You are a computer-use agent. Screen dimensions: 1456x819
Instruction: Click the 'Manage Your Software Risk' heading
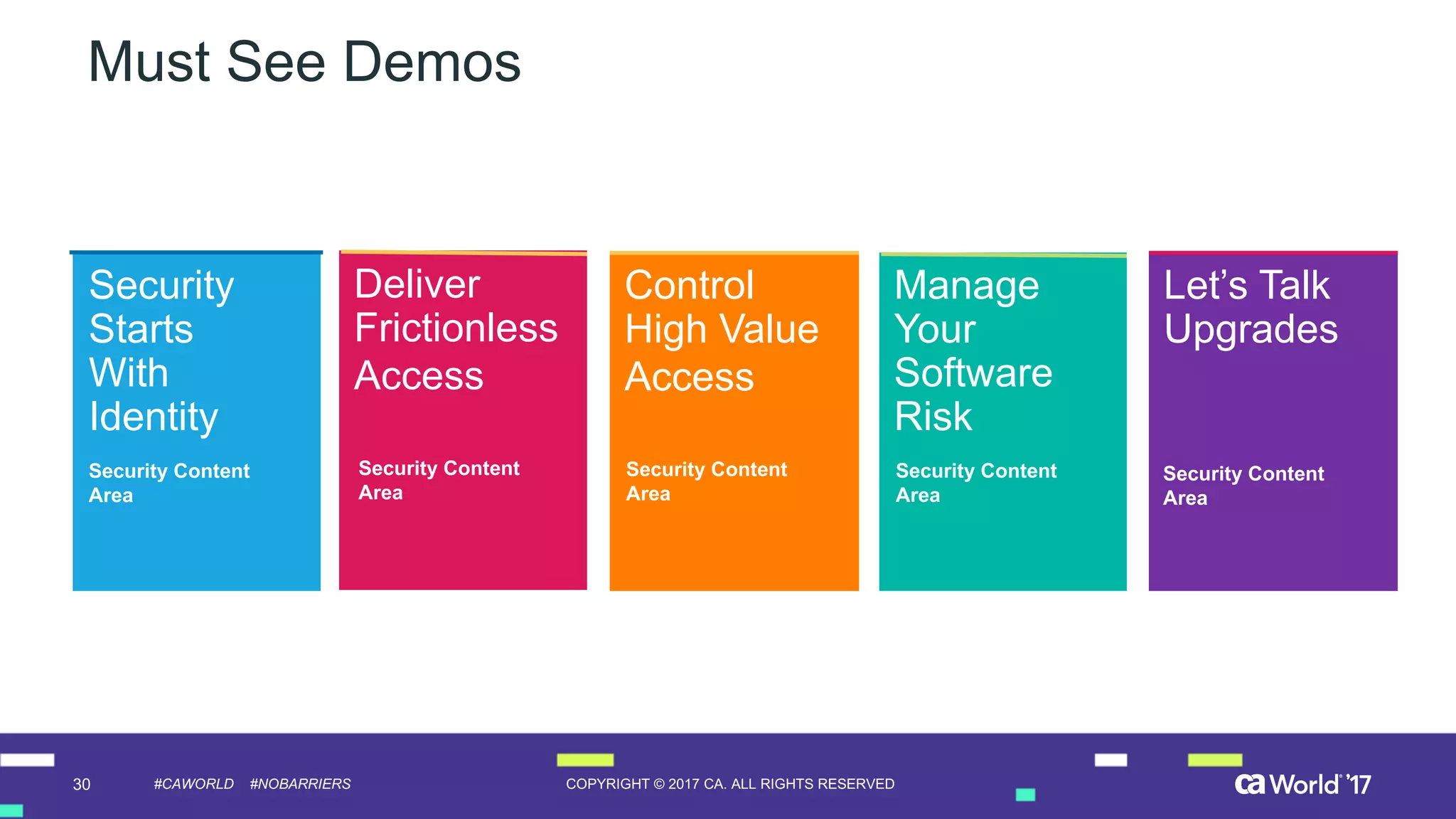click(973, 350)
